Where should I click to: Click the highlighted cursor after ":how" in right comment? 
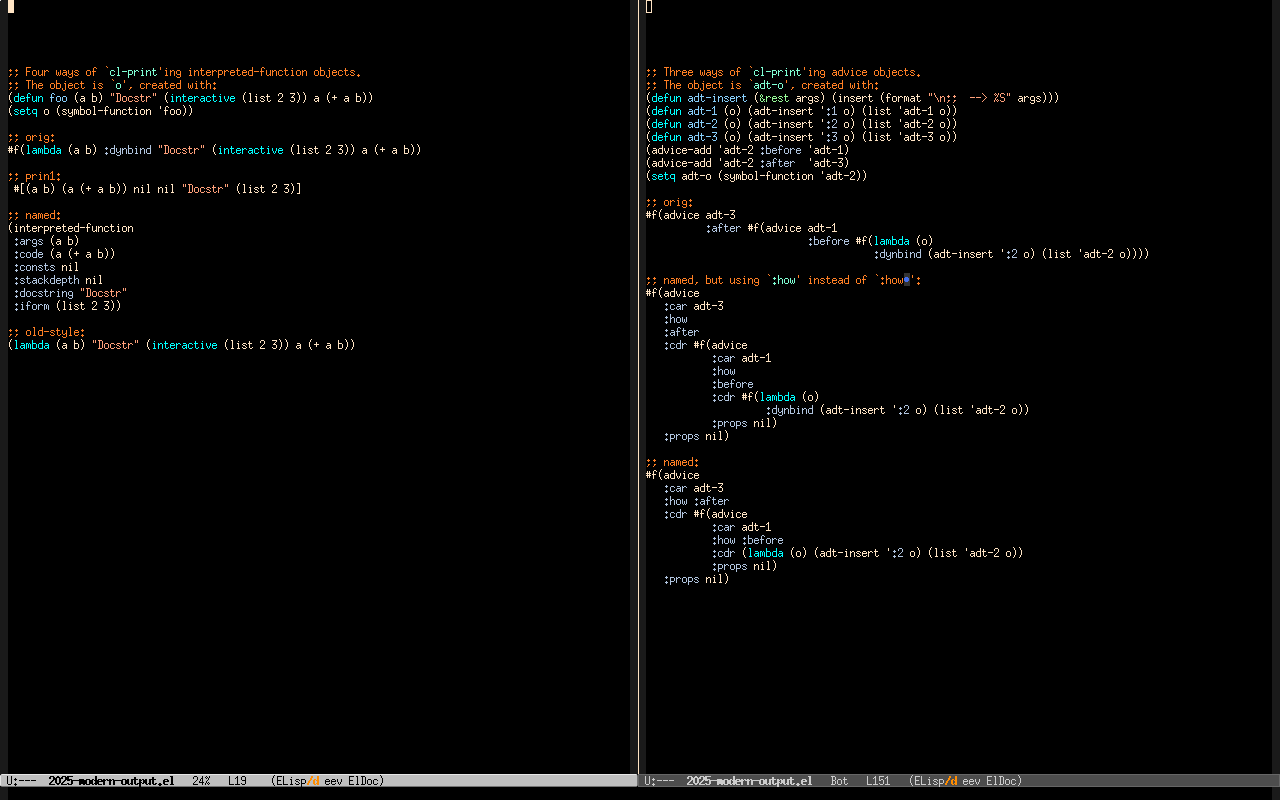click(x=907, y=280)
